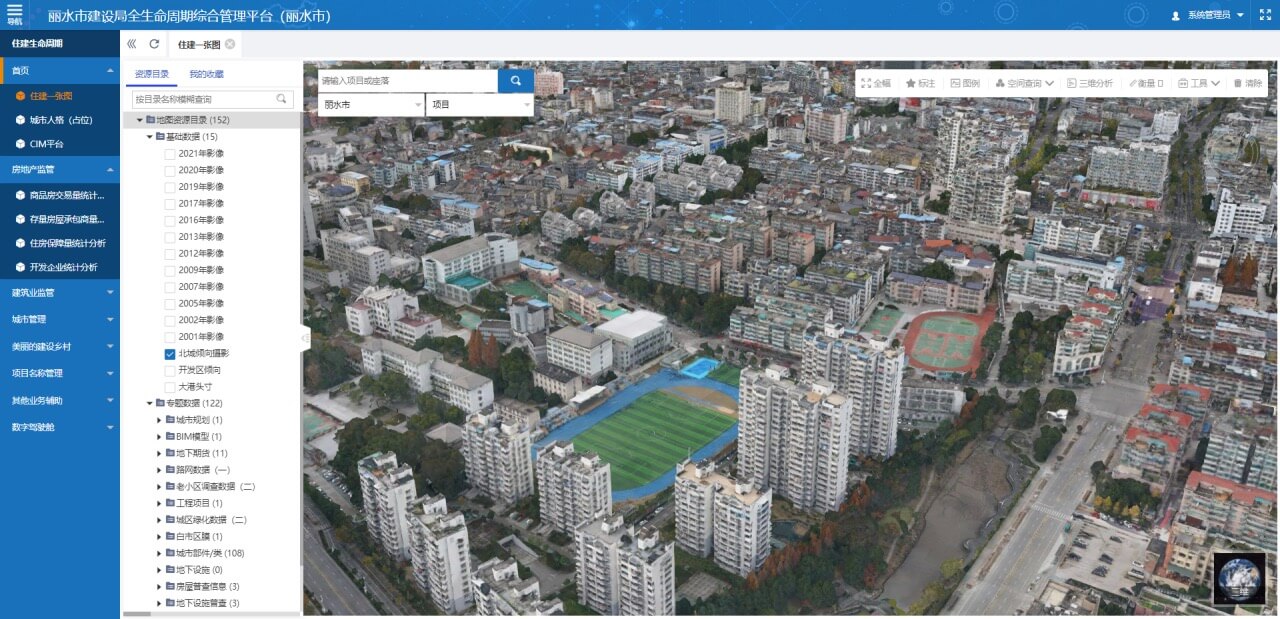Open the 图例 legend tool
Screen dimensions: 1280x619
pos(965,83)
